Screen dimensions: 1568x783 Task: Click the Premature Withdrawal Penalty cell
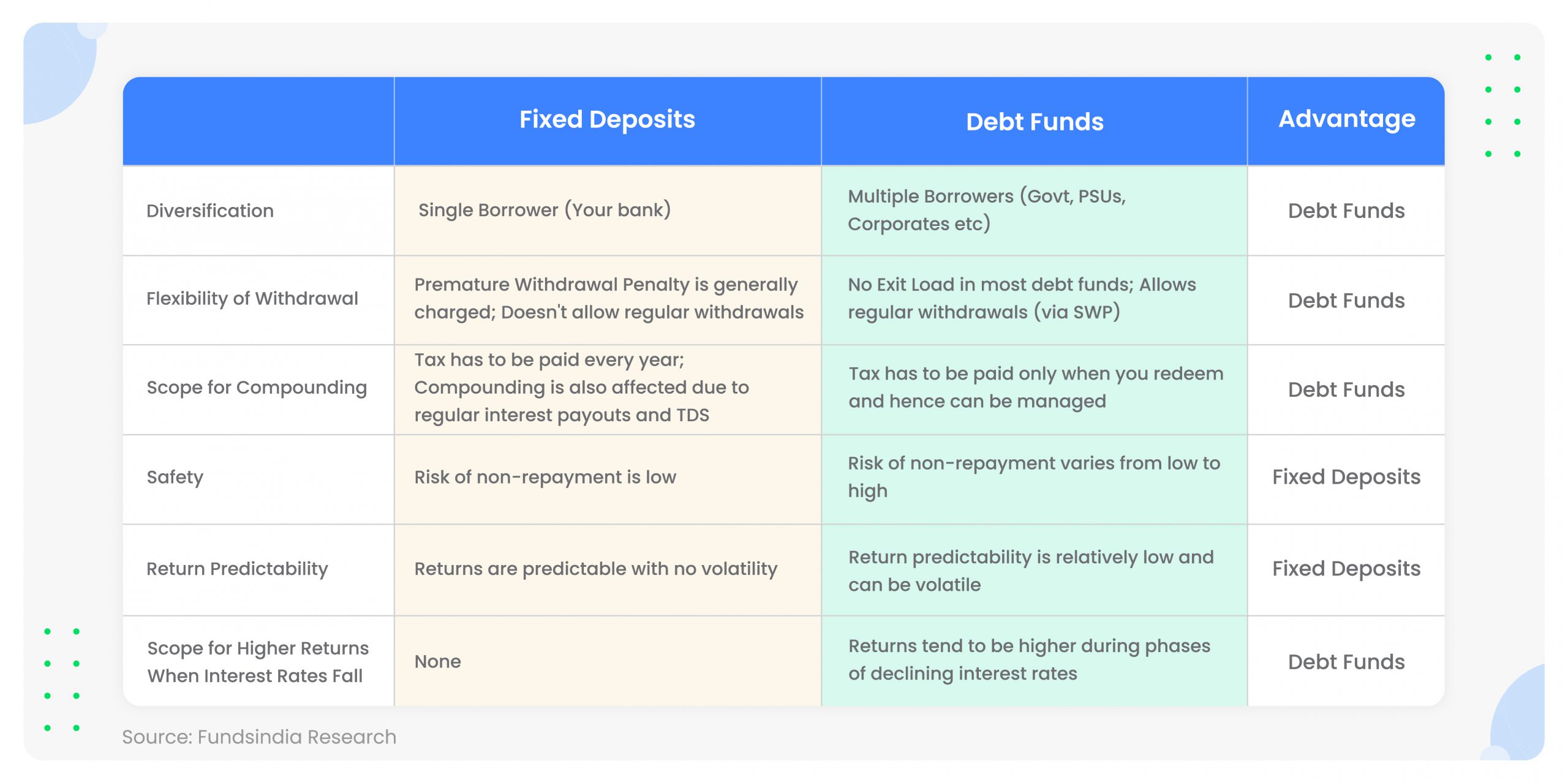[608, 298]
